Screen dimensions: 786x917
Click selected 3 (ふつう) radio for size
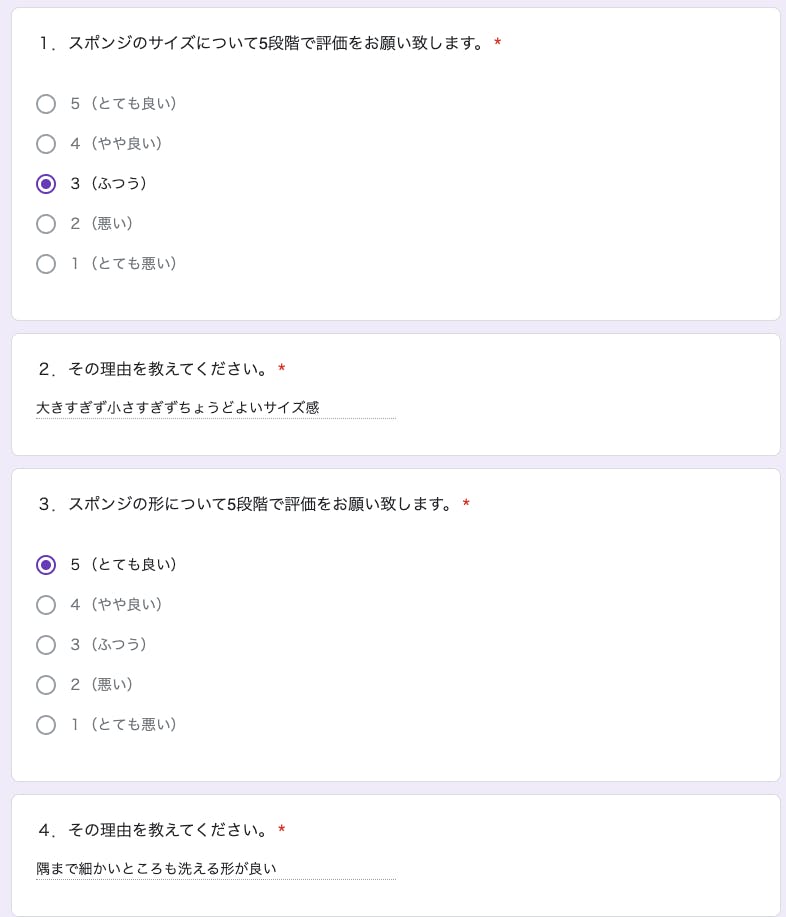[46, 184]
